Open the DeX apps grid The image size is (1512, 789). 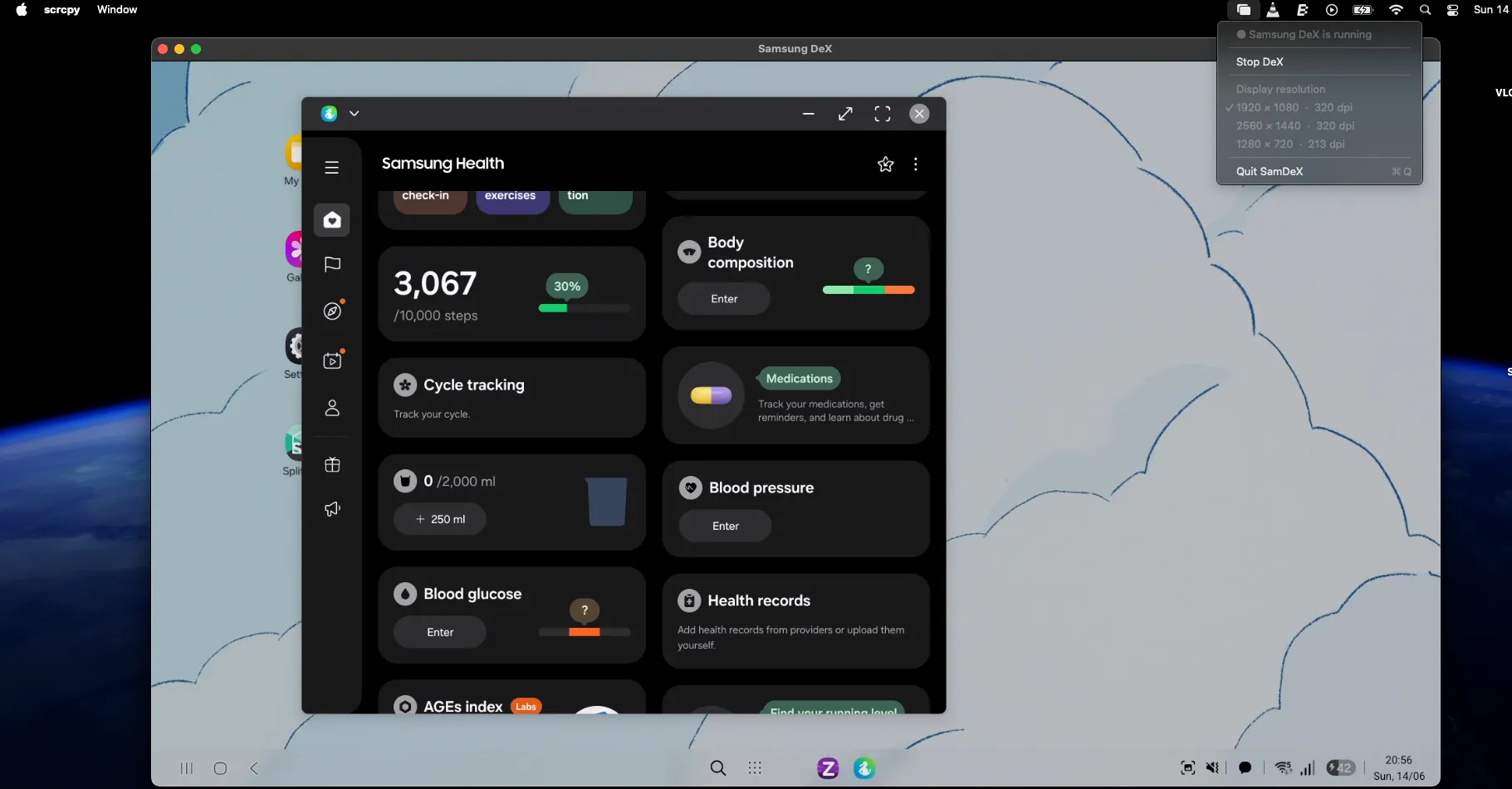755,768
